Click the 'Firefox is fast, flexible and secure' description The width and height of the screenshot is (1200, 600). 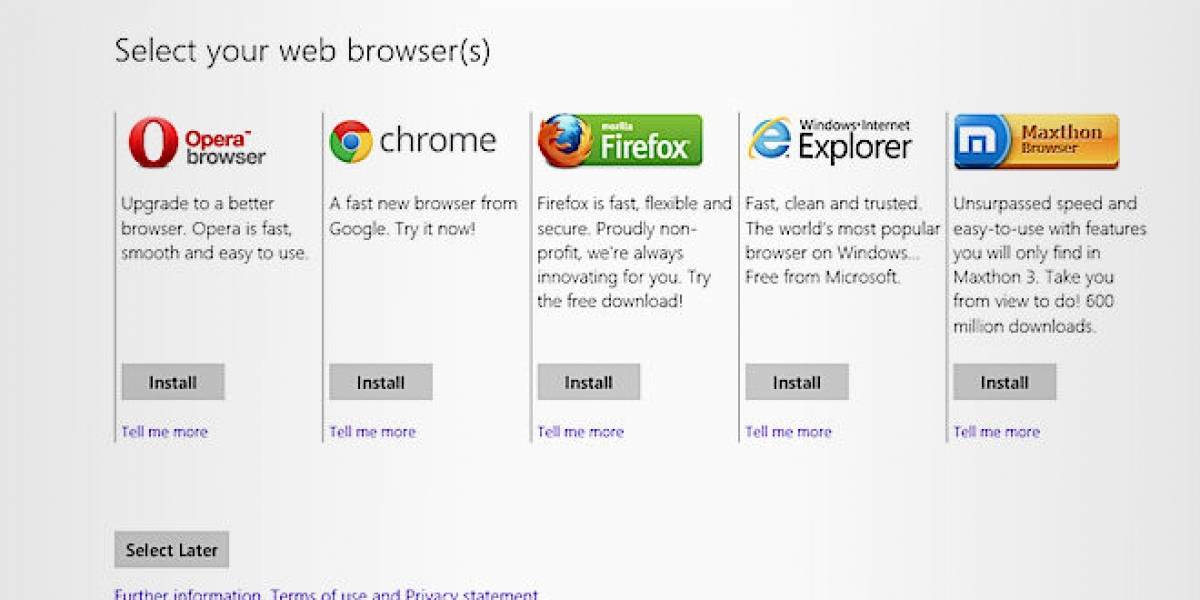pyautogui.click(x=635, y=252)
